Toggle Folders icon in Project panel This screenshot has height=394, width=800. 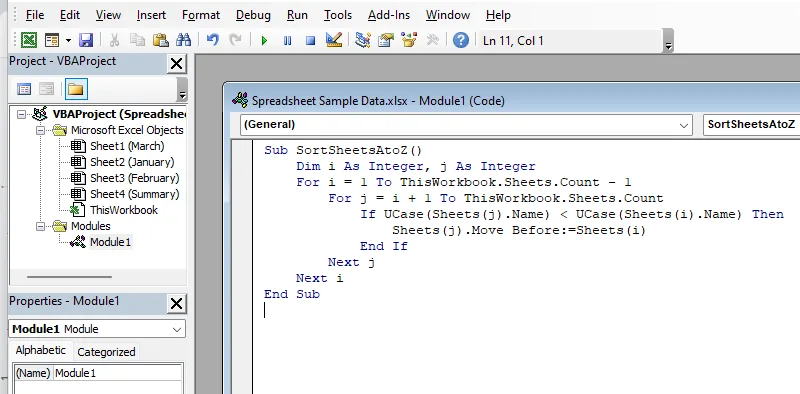(x=76, y=89)
